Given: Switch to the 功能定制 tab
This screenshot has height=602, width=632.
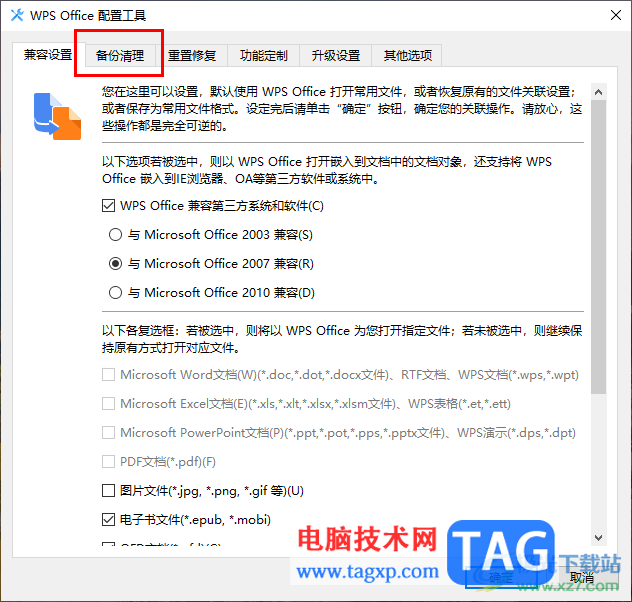Looking at the screenshot, I should (264, 55).
